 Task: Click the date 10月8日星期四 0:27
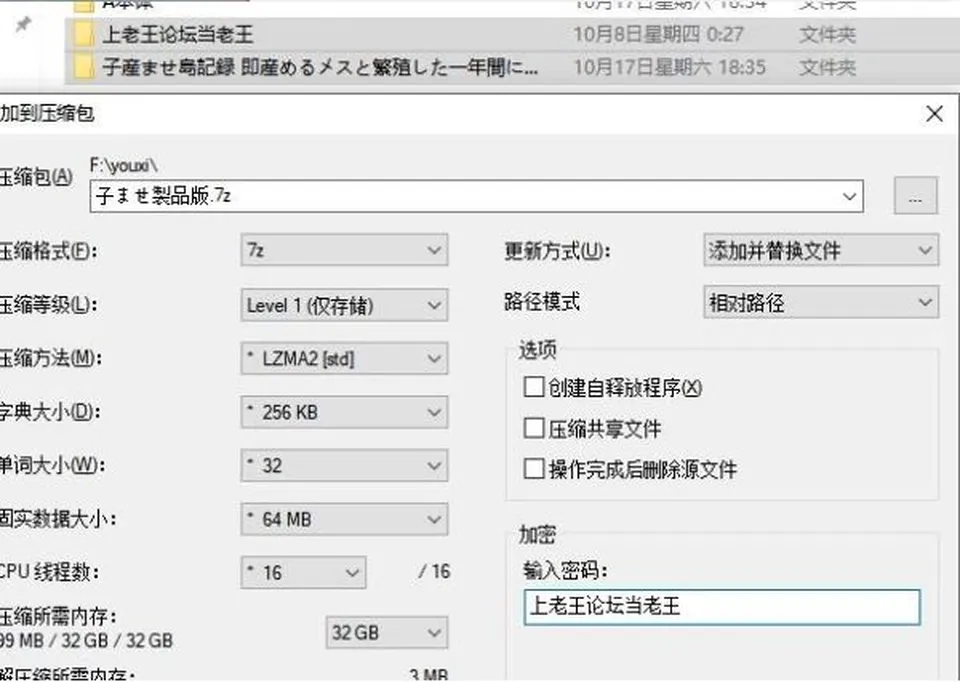click(x=658, y=34)
